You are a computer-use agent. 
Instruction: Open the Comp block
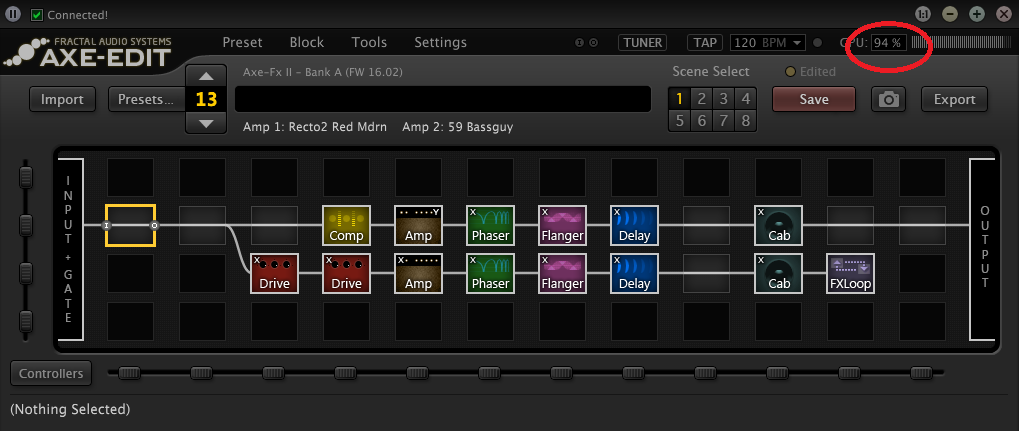coord(346,226)
